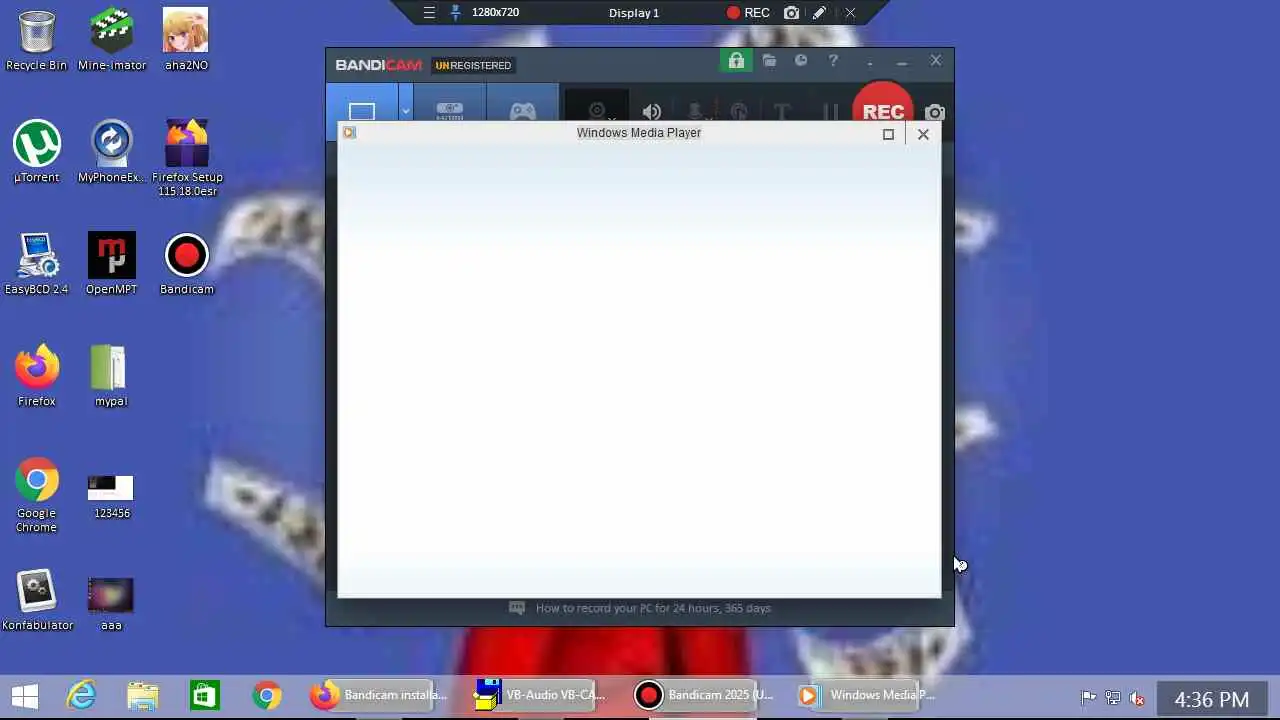
Task: Open 'How to record your PC' tip link
Action: click(653, 608)
